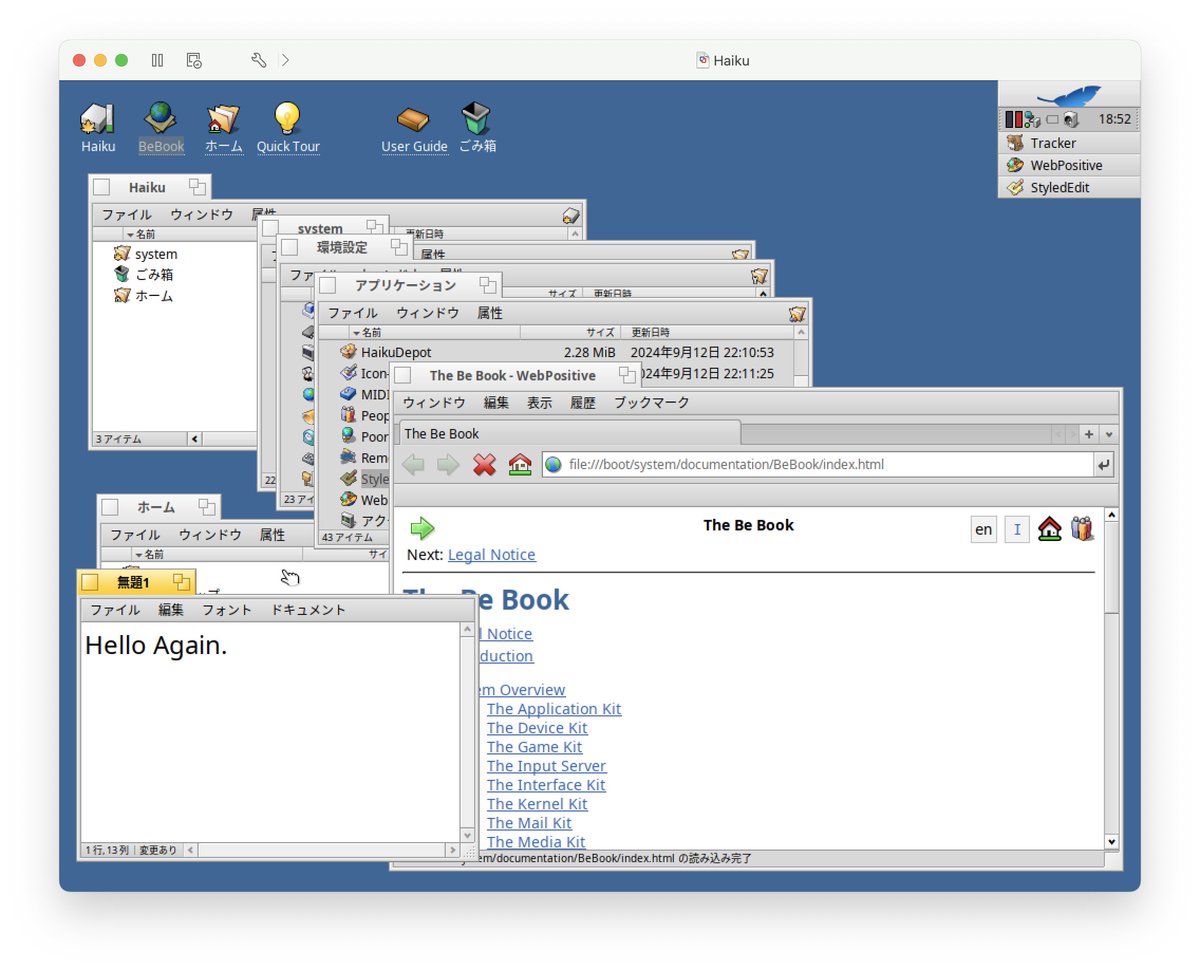Open the User Guide desktop icon
Viewport: 1200px width, 970px height.
tap(414, 117)
